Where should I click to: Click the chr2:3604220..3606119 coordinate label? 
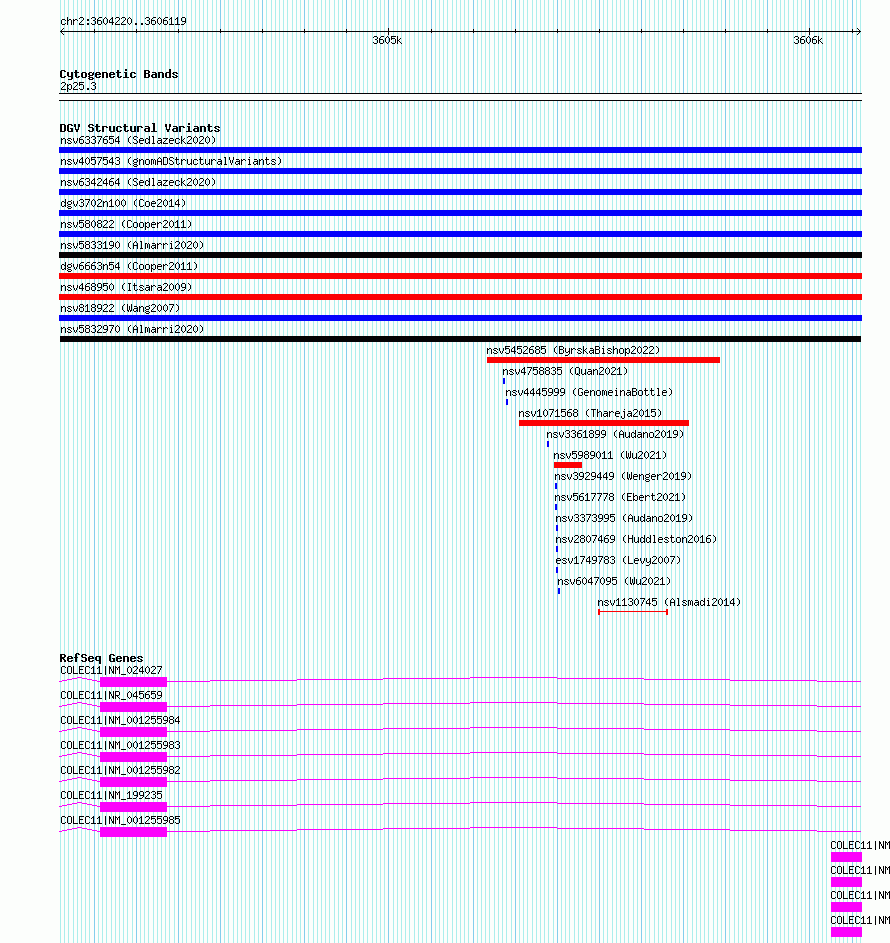click(123, 21)
